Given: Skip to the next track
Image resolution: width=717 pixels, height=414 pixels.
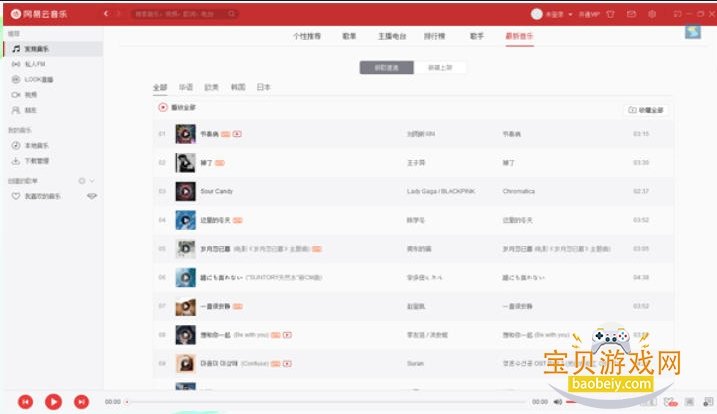Looking at the screenshot, I should click(x=81, y=402).
